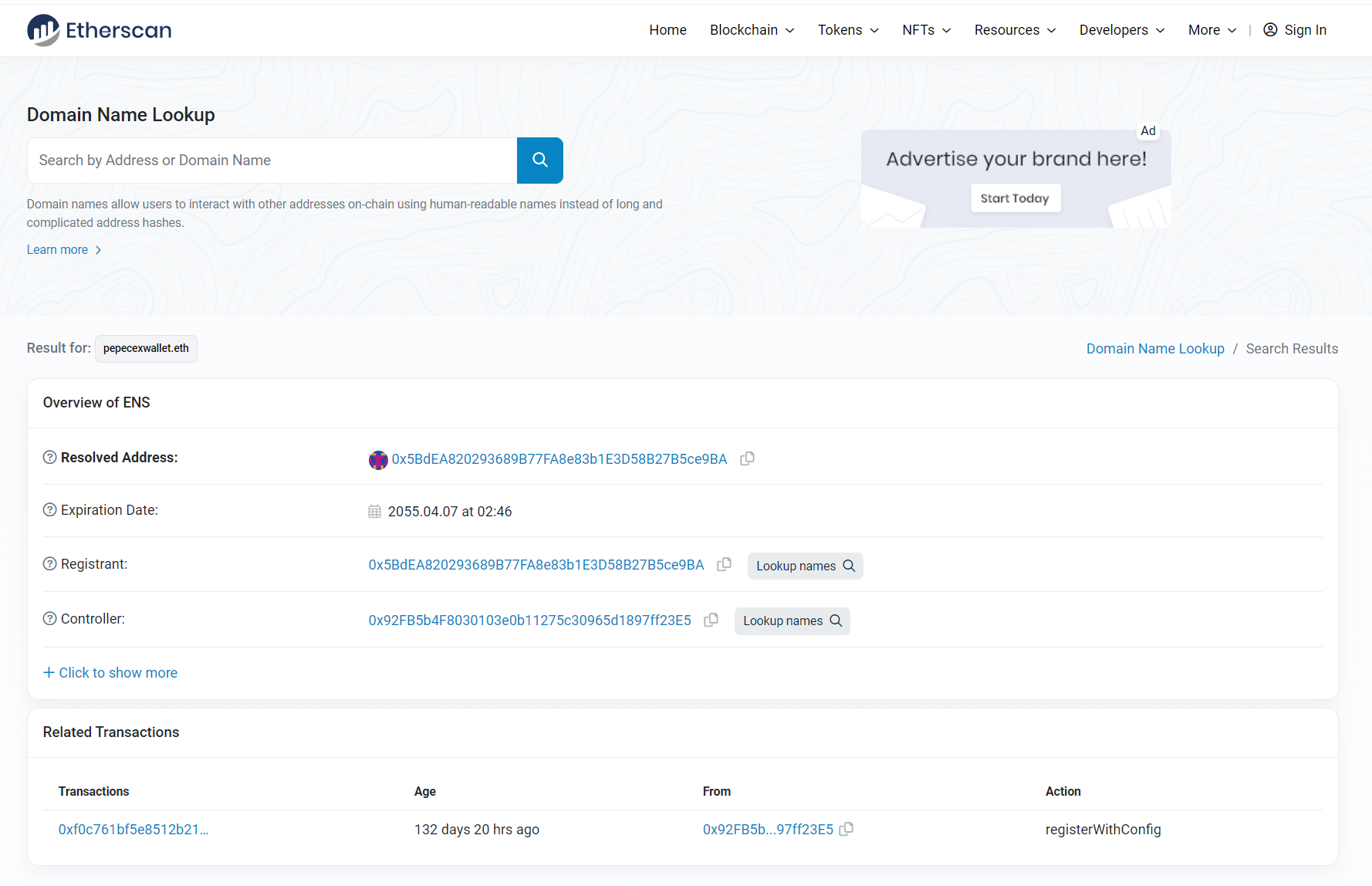Open the Domain Name Lookup breadcrumb link
Image resolution: width=1372 pixels, height=886 pixels.
point(1155,349)
